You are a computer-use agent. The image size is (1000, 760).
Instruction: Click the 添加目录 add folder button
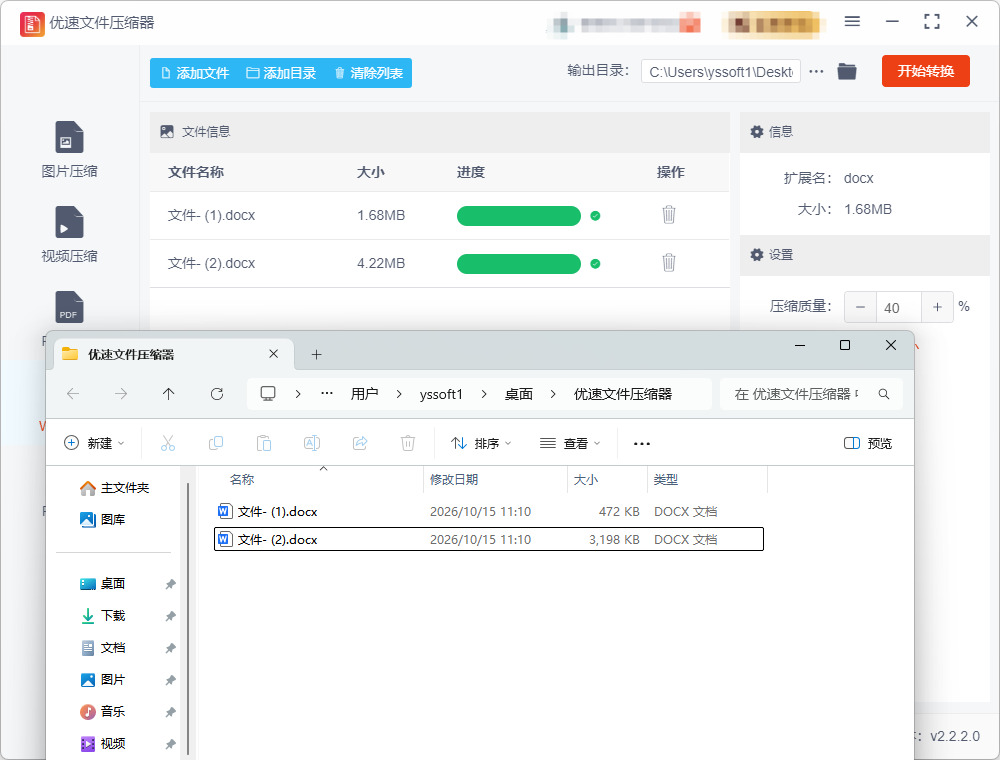pyautogui.click(x=281, y=73)
